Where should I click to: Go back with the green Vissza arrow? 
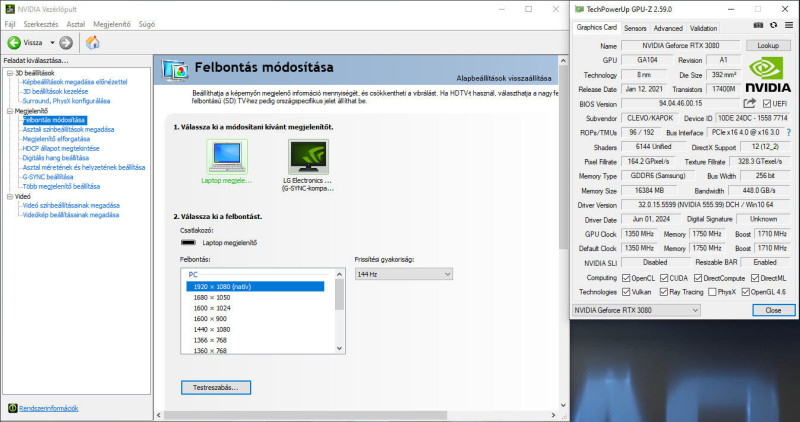tap(14, 43)
